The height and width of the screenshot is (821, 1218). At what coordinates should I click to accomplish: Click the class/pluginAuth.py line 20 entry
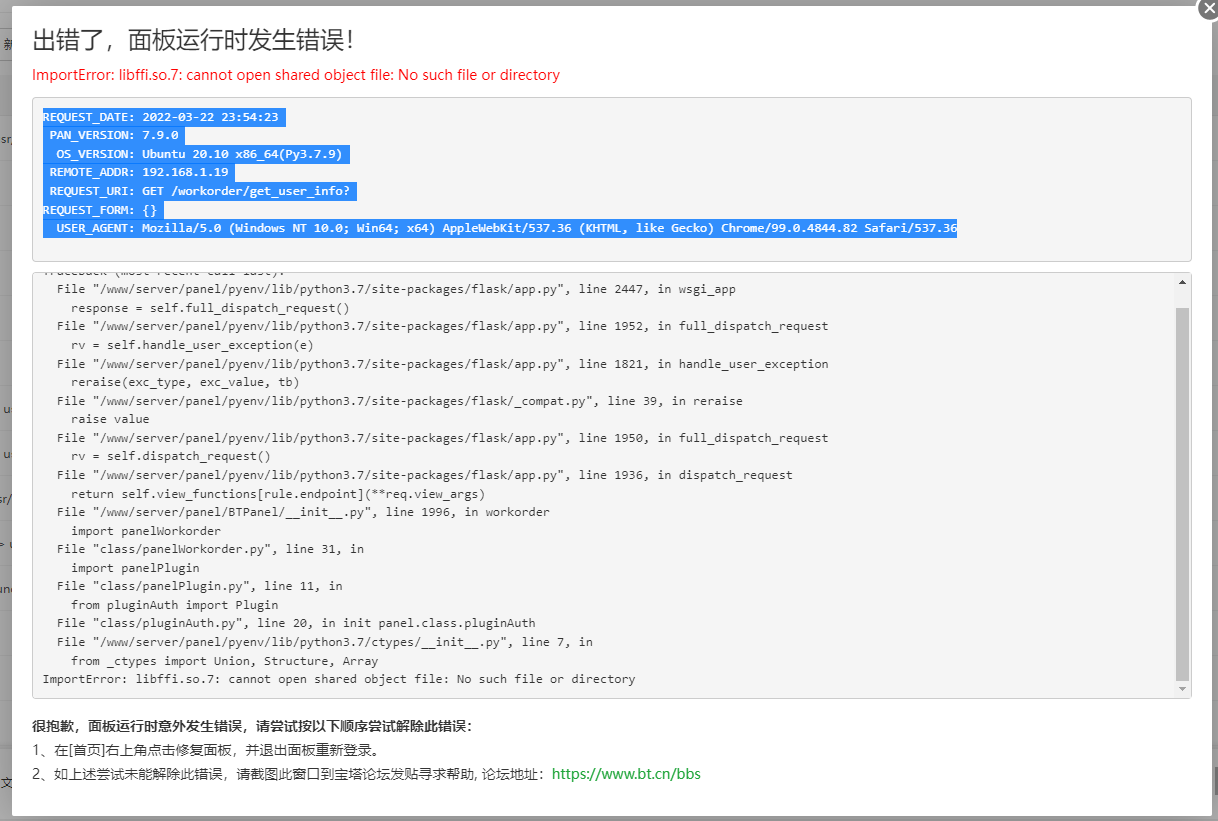click(296, 623)
